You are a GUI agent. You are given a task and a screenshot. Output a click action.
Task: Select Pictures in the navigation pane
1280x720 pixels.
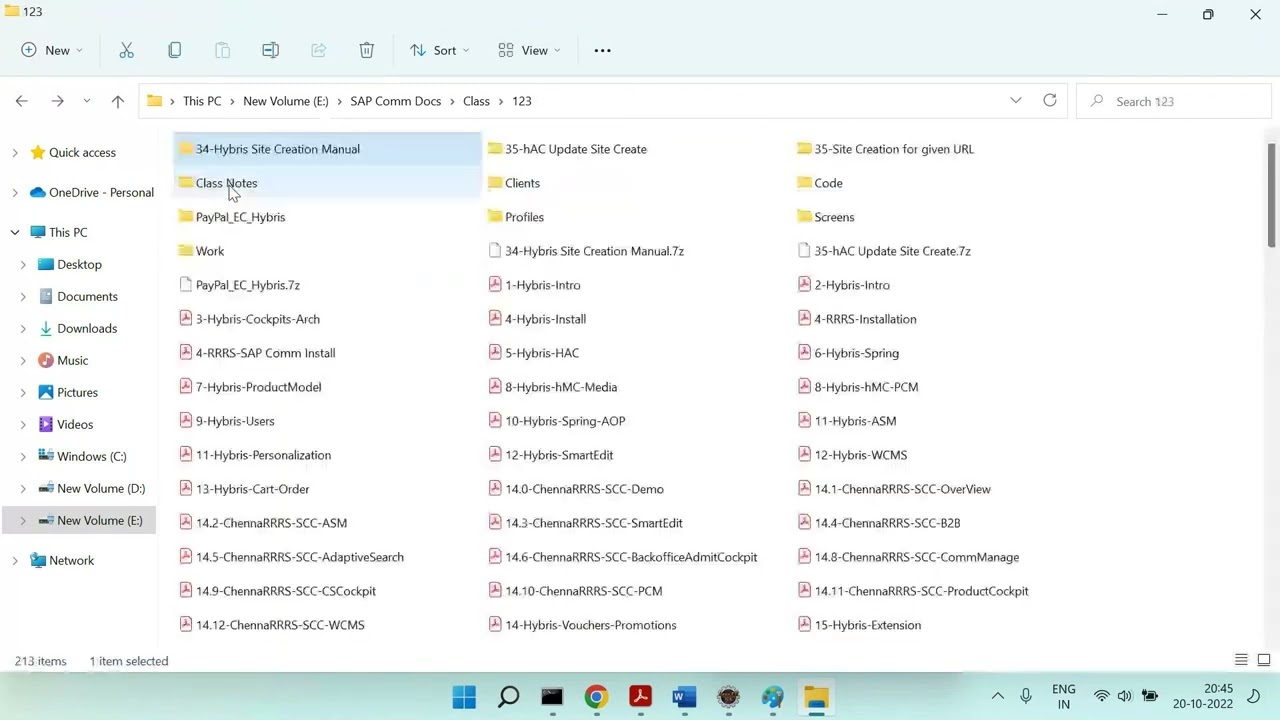pyautogui.click(x=77, y=392)
